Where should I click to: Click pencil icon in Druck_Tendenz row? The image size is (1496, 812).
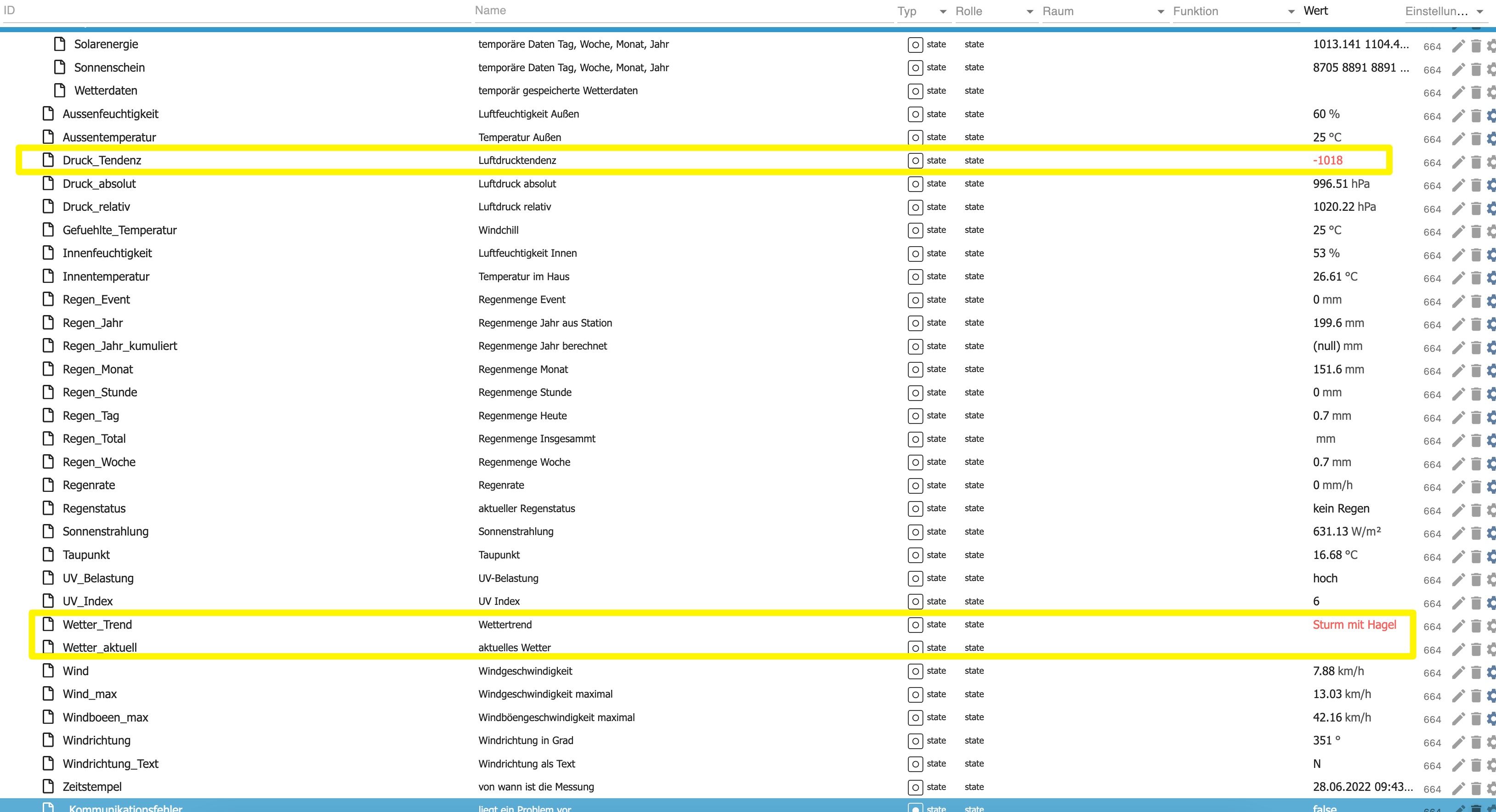1458,163
